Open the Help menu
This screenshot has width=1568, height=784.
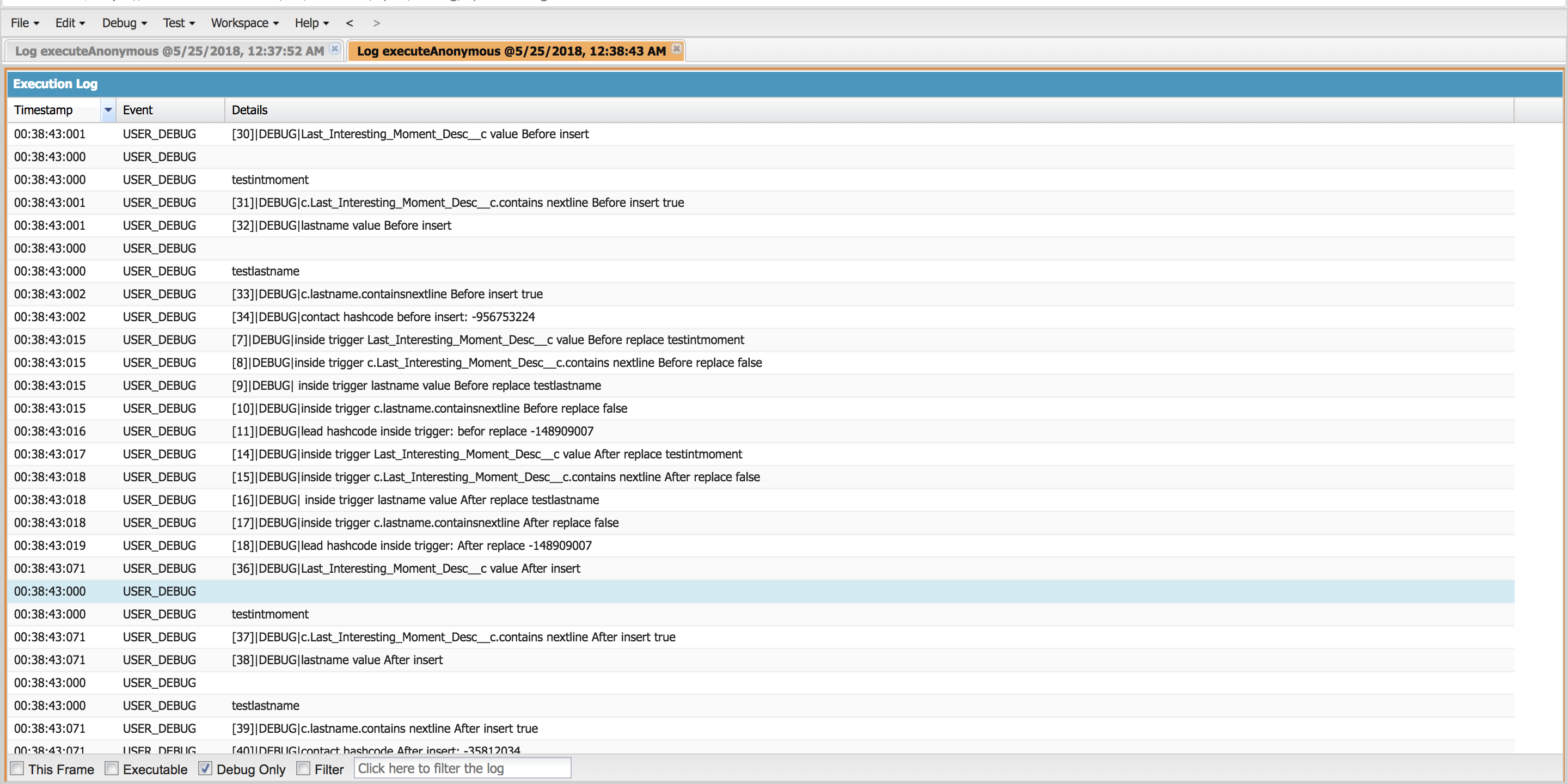tap(311, 23)
